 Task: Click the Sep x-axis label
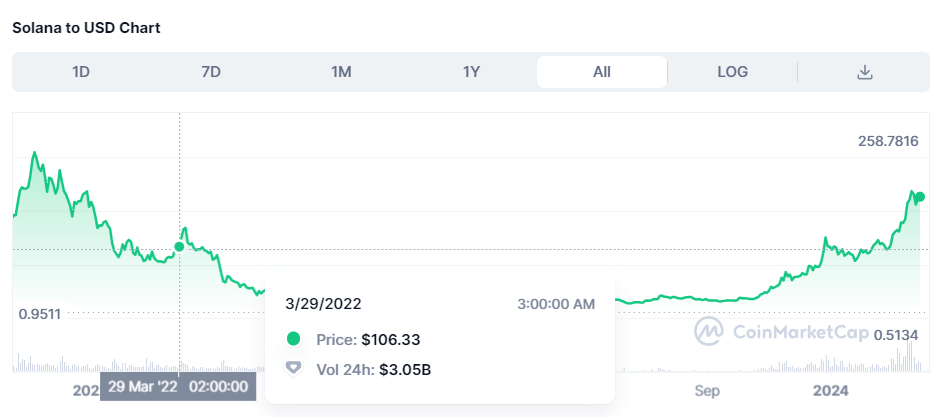point(707,391)
